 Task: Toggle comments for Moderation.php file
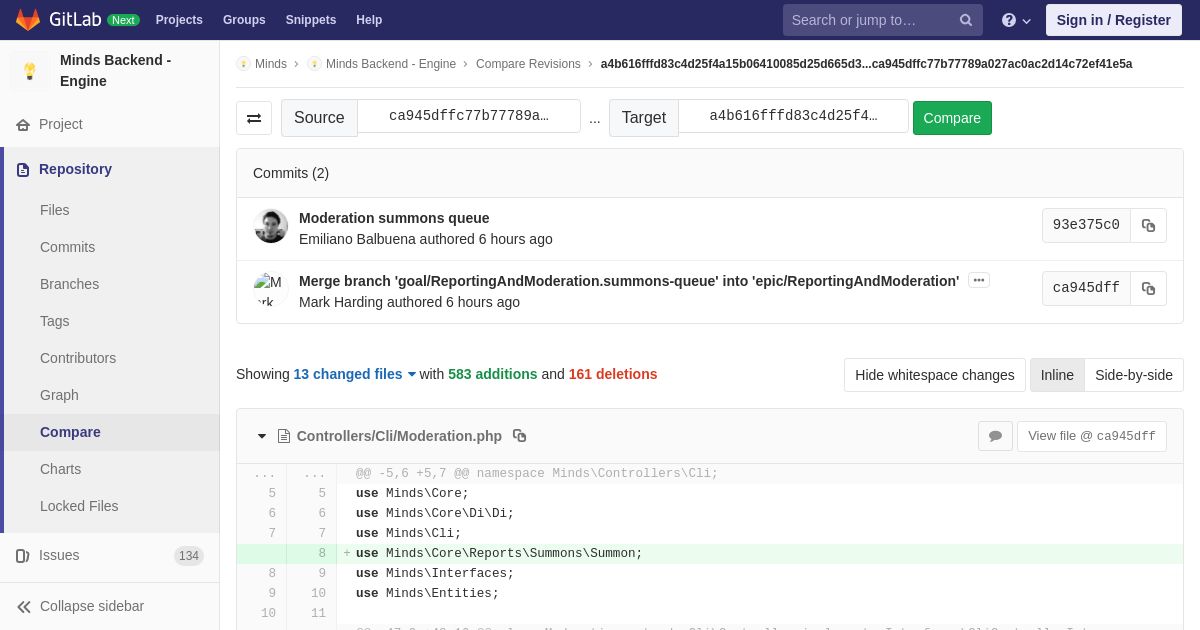click(x=995, y=436)
